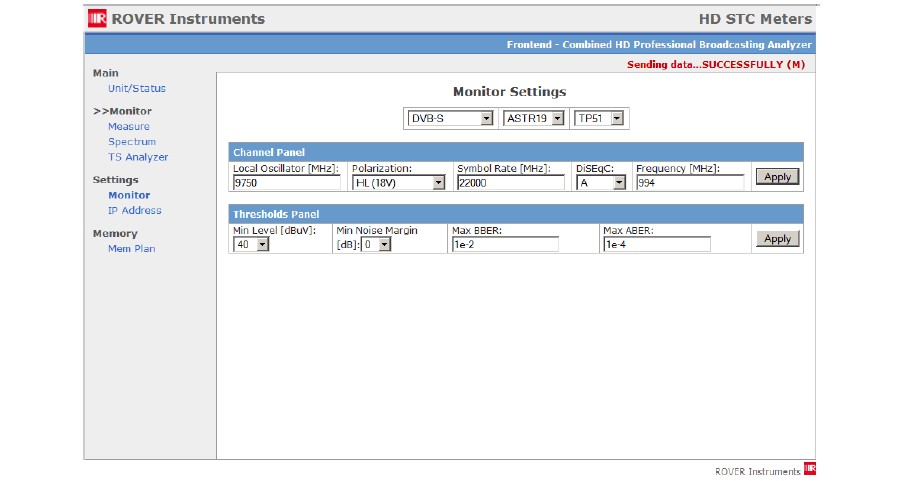This screenshot has height=481, width=902.
Task: Open the Min Level dropdown showing 40
Action: coord(251,245)
